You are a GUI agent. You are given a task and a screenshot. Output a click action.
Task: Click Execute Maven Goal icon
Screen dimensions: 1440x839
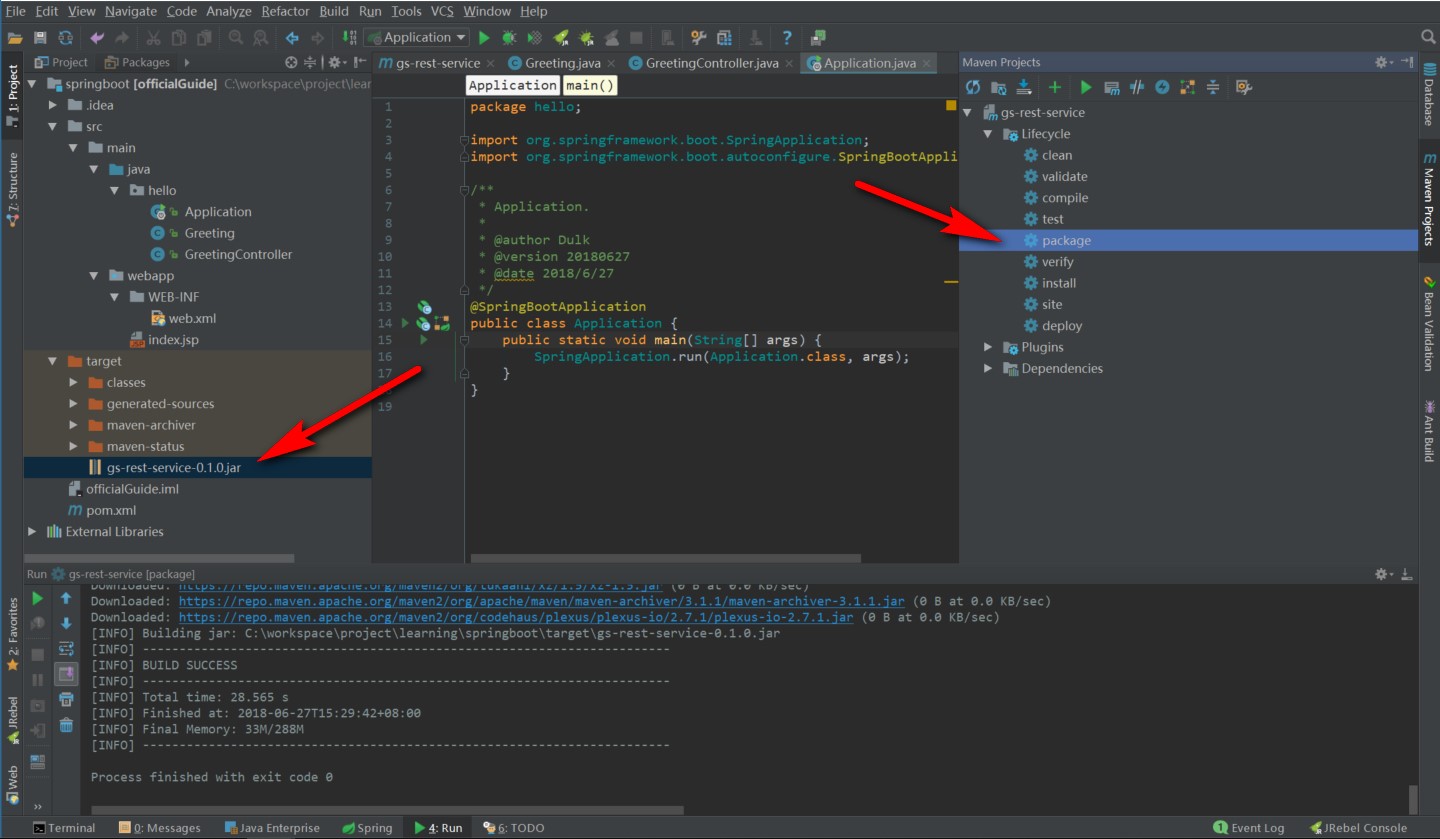pyautogui.click(x=1110, y=87)
